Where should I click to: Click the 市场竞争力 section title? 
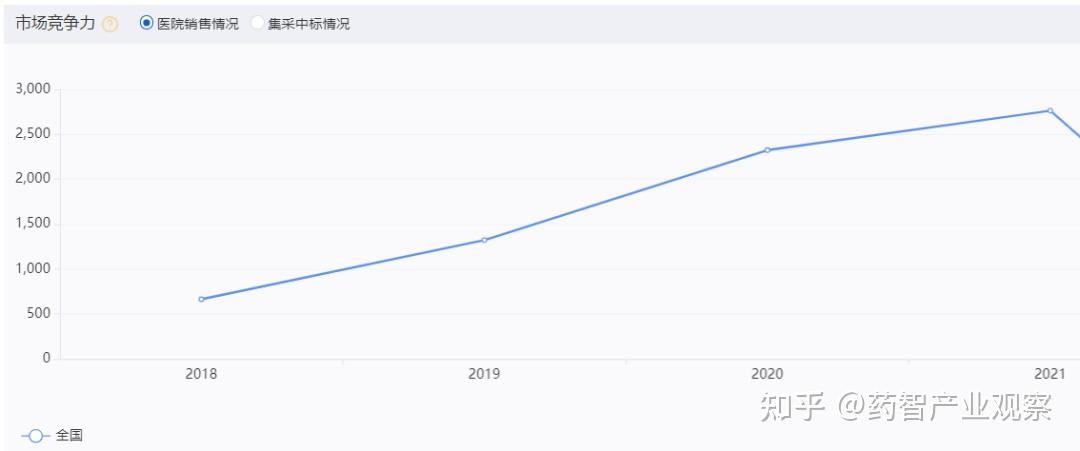point(55,24)
